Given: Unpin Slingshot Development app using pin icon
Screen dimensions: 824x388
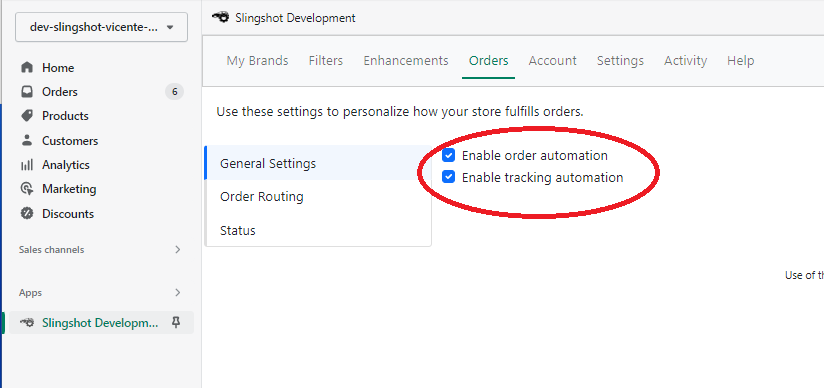Looking at the screenshot, I should tap(177, 322).
